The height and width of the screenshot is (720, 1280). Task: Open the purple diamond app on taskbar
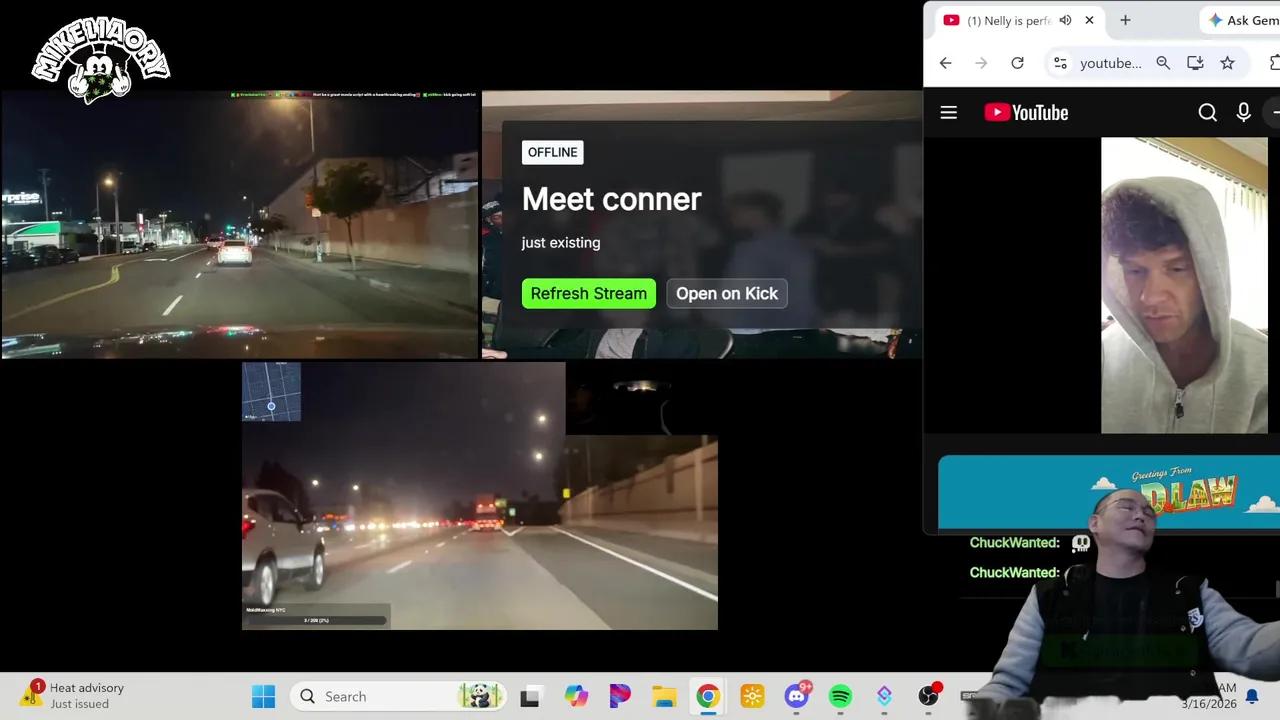[x=884, y=696]
